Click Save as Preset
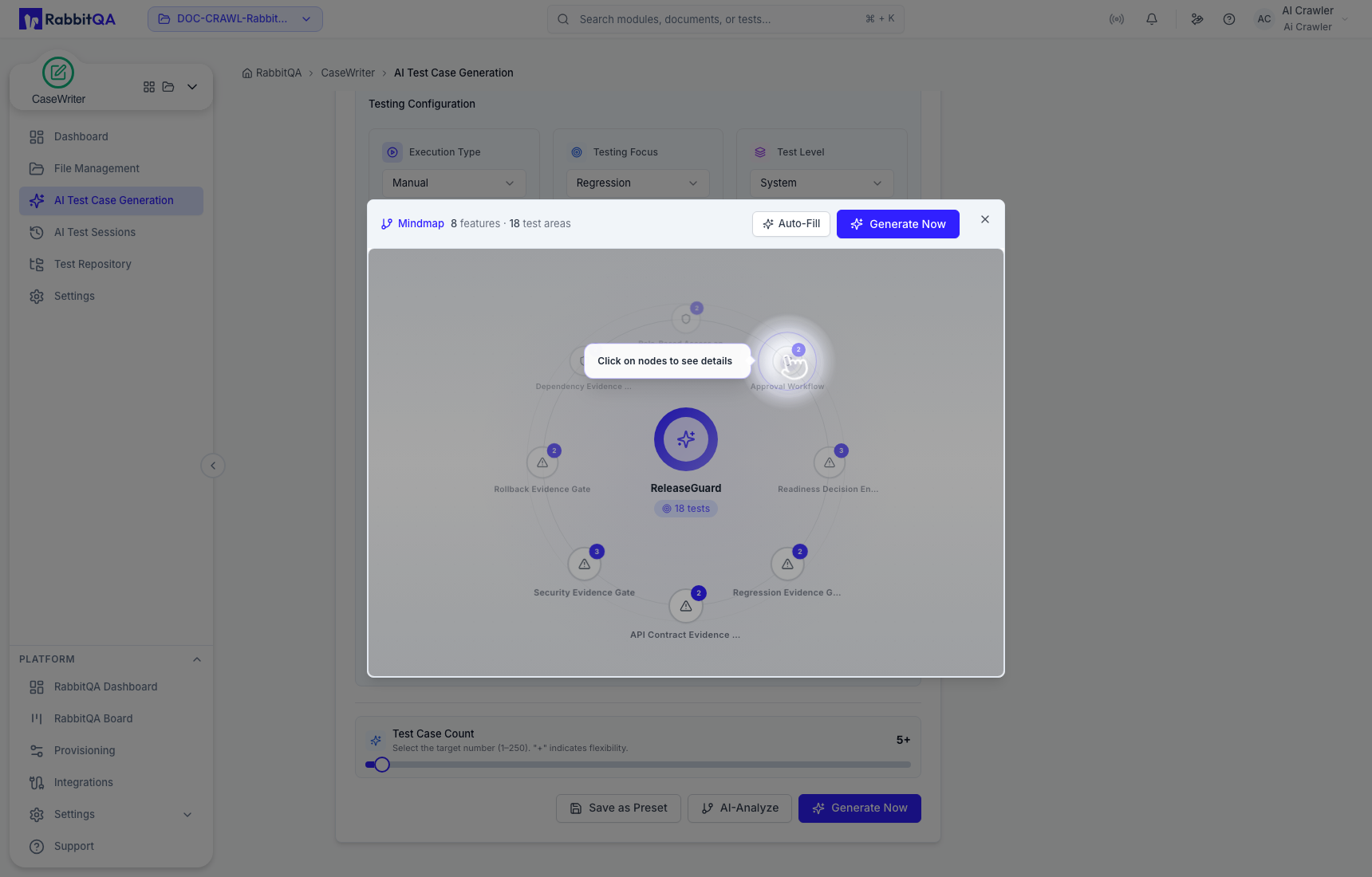Viewport: 1372px width, 877px height. (618, 808)
